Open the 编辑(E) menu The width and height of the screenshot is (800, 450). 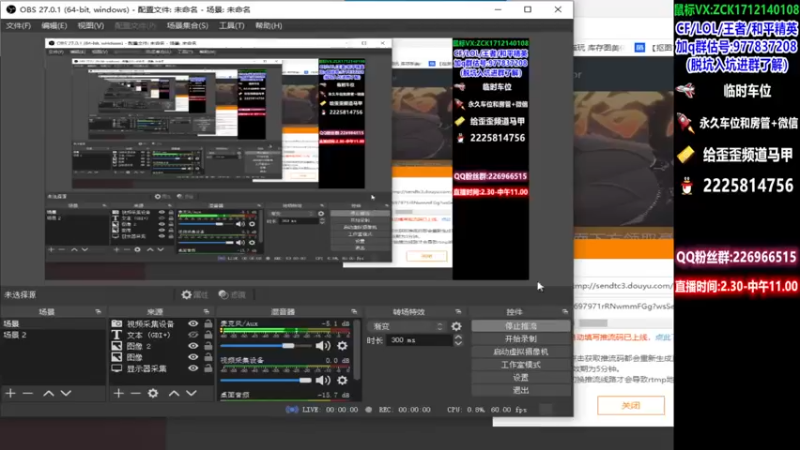pos(54,26)
